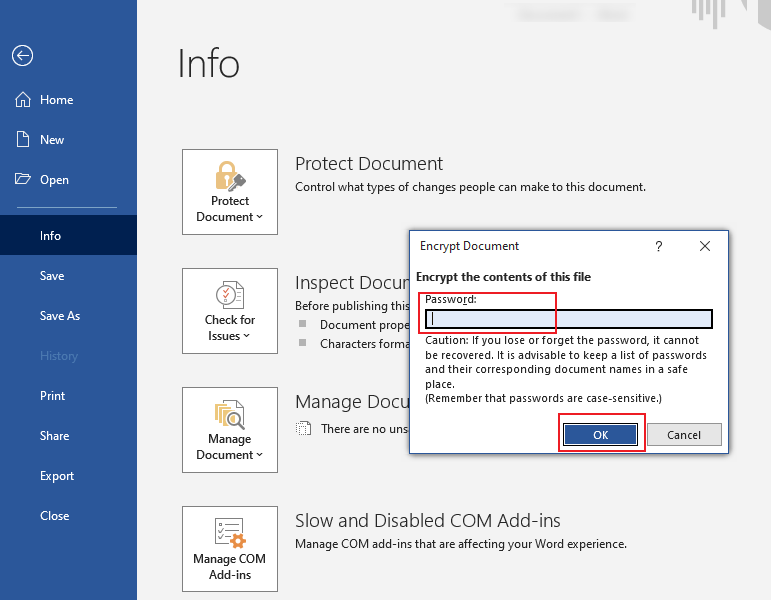Open the Print page
The height and width of the screenshot is (600, 771).
coord(68,396)
